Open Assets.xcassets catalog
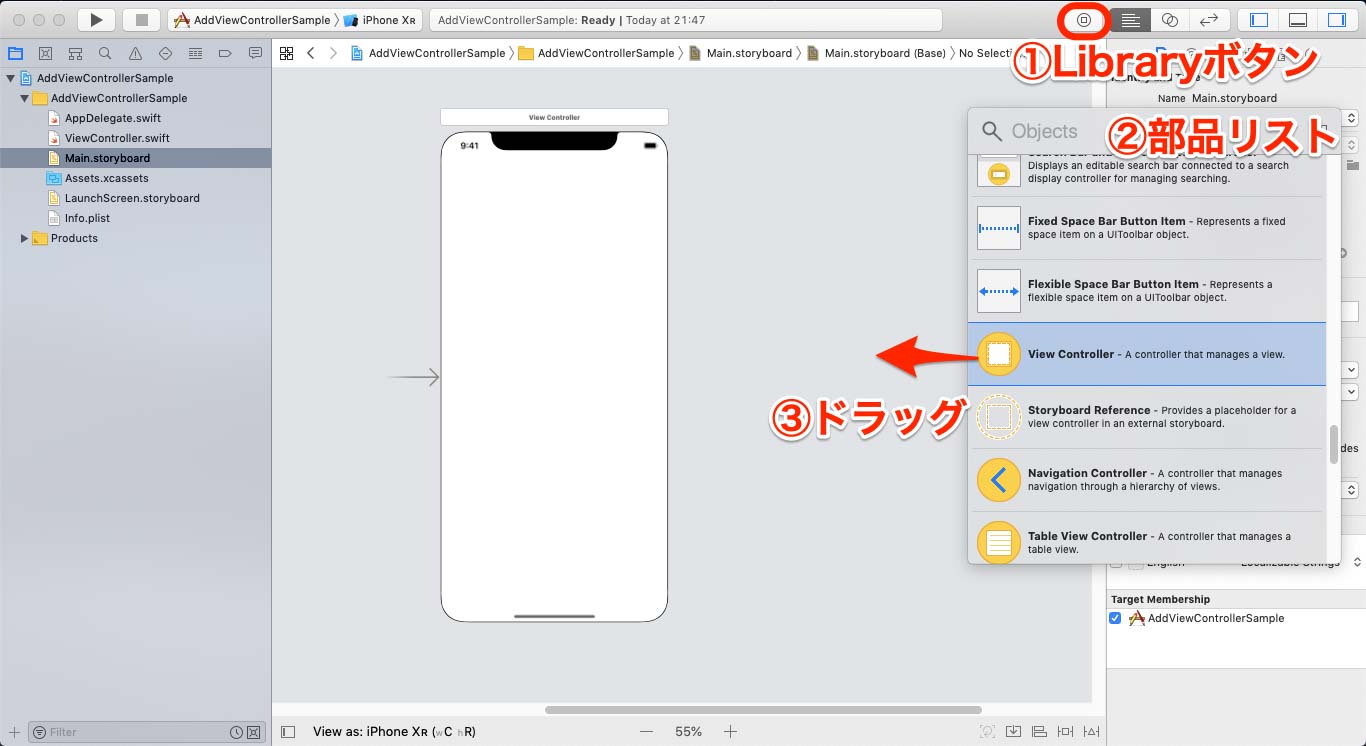1366x746 pixels. click(106, 178)
